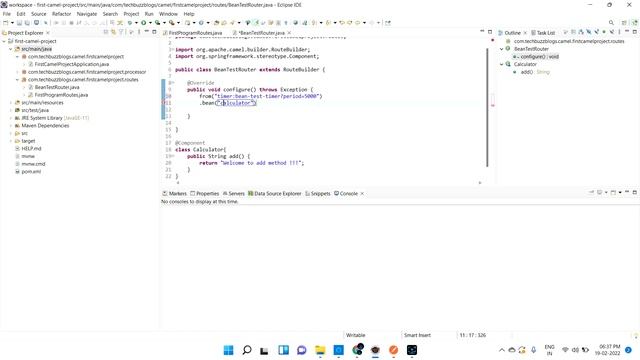This screenshot has width=640, height=360.
Task: Click the Eclipse taskbar icon
Action: 375,350
